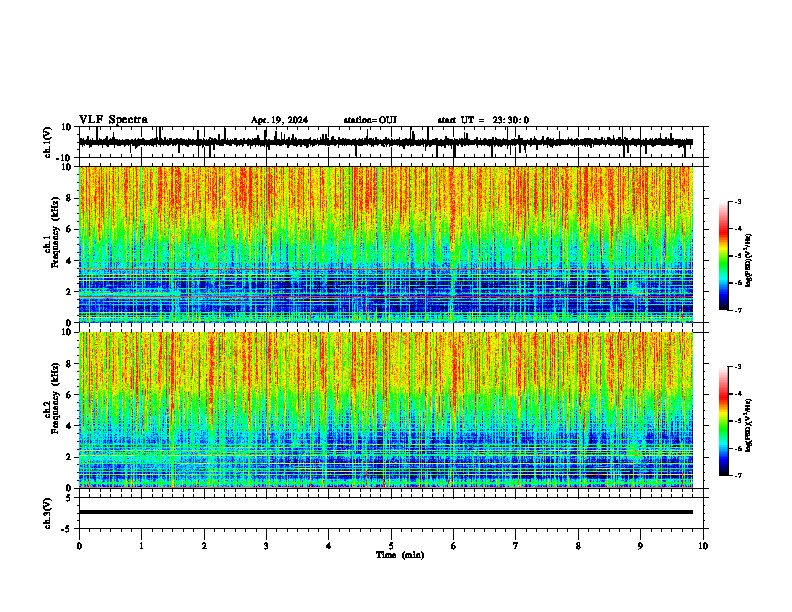Click time axis tick label '7'
This screenshot has width=792, height=612.
pyautogui.click(x=516, y=546)
